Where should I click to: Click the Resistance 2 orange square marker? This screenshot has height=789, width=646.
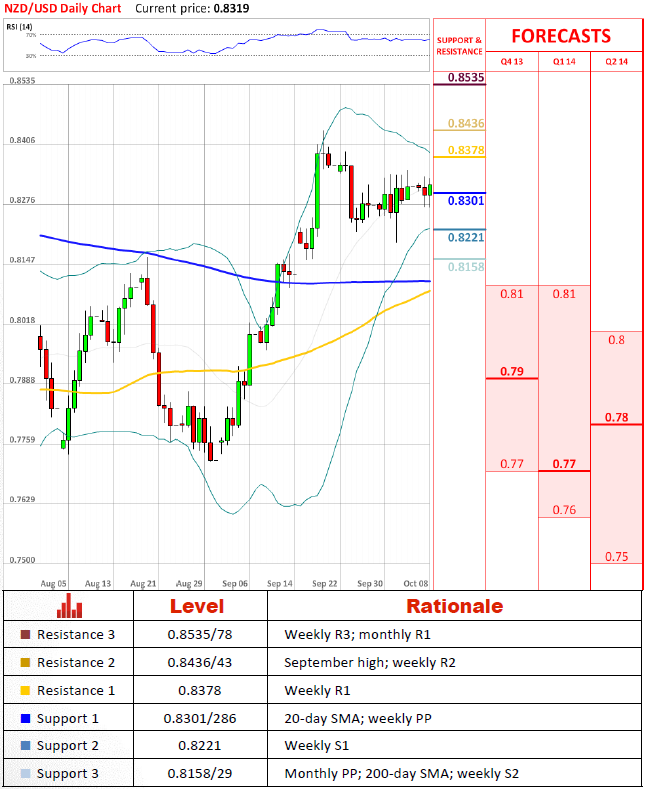[x=26, y=663]
